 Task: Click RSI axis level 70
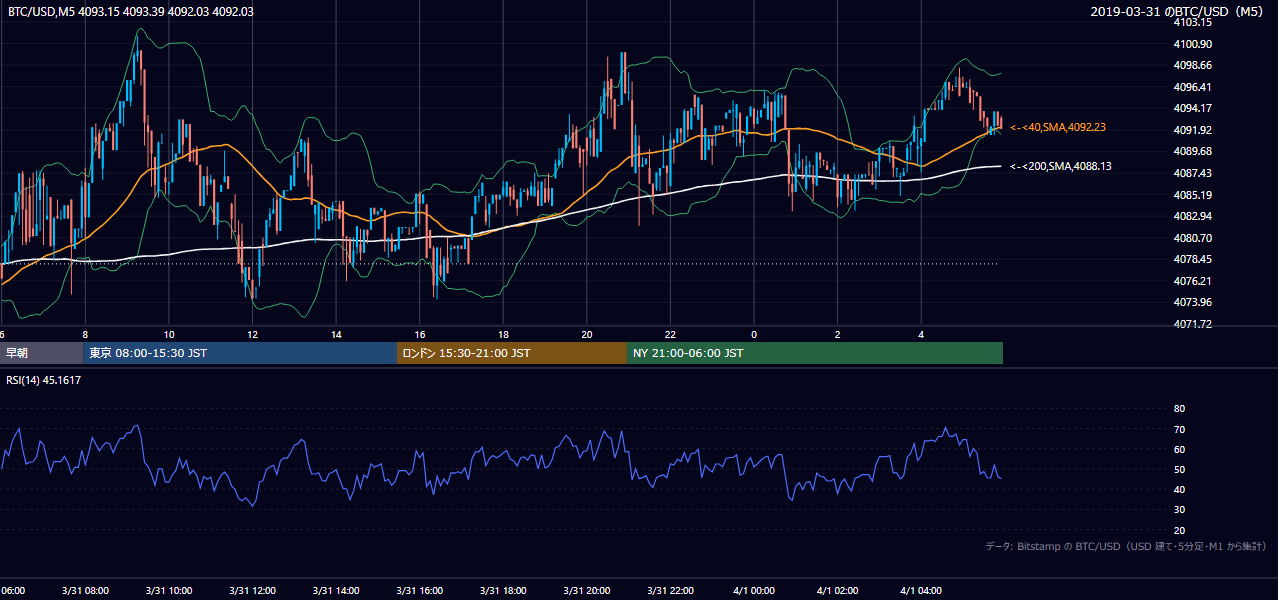click(1179, 430)
